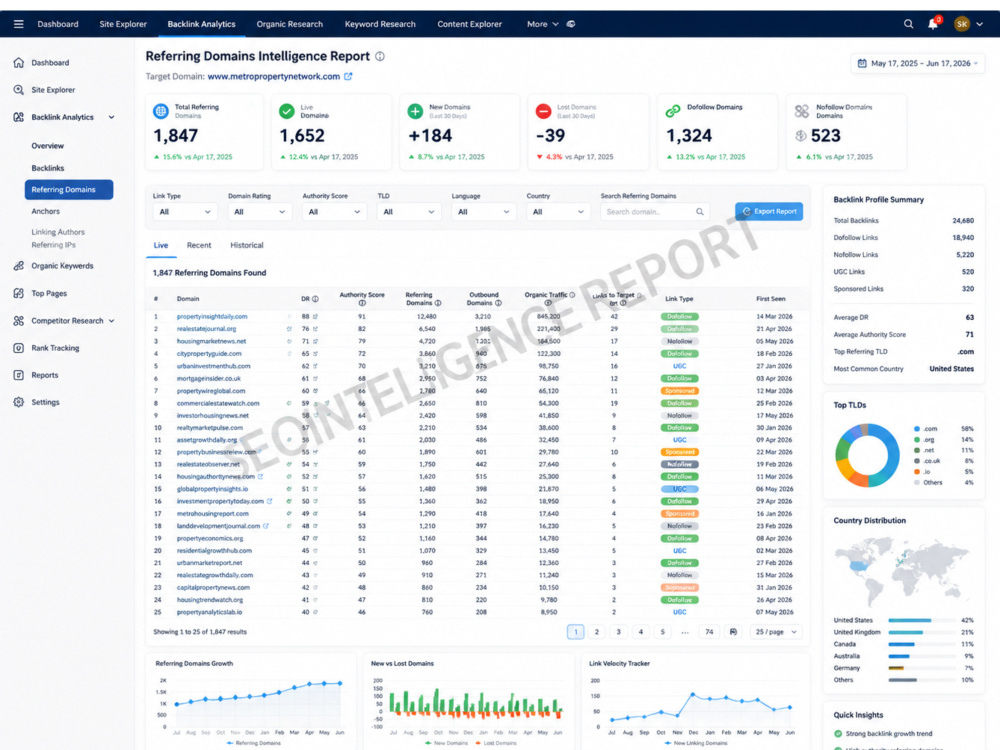1000x750 pixels.
Task: Switch to the Historical tab
Action: (247, 245)
